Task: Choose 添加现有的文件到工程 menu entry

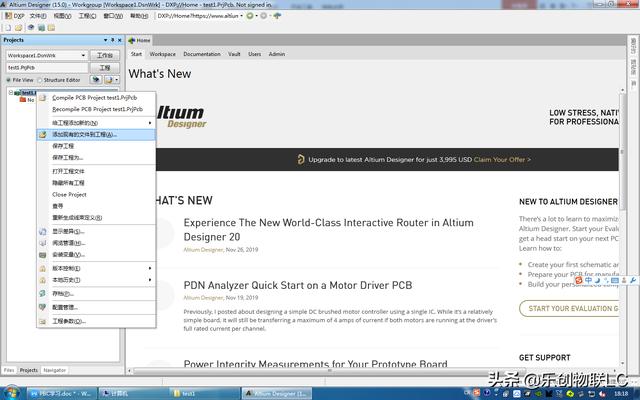Action: (96, 134)
